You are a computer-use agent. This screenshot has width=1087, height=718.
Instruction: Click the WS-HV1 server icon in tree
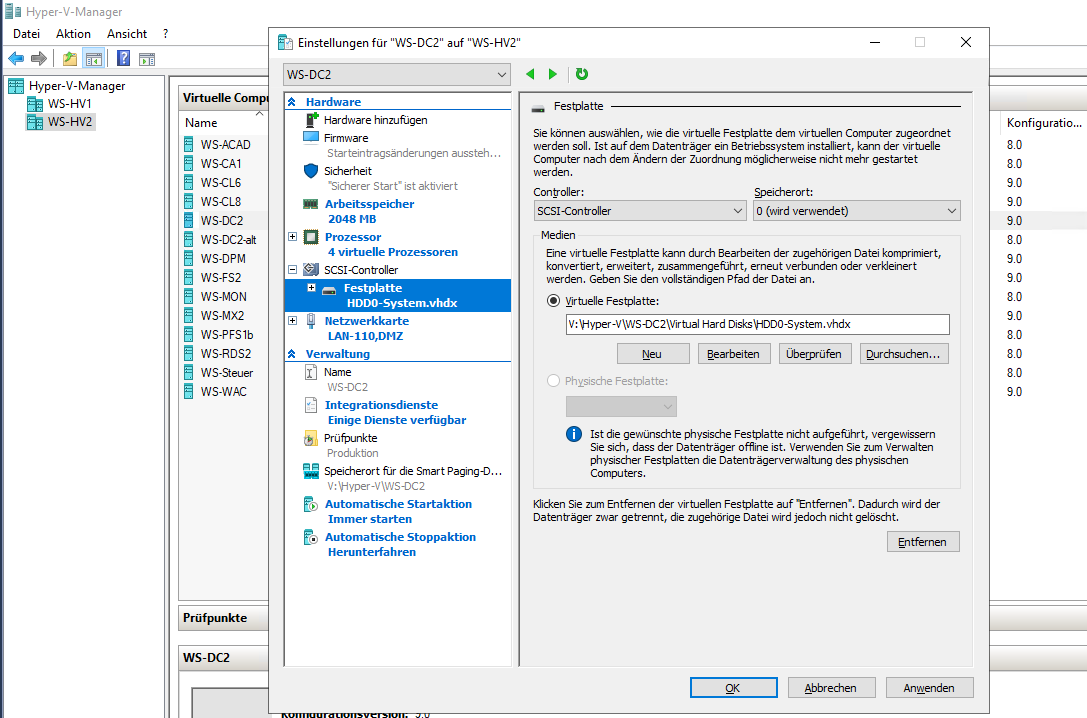(35, 104)
